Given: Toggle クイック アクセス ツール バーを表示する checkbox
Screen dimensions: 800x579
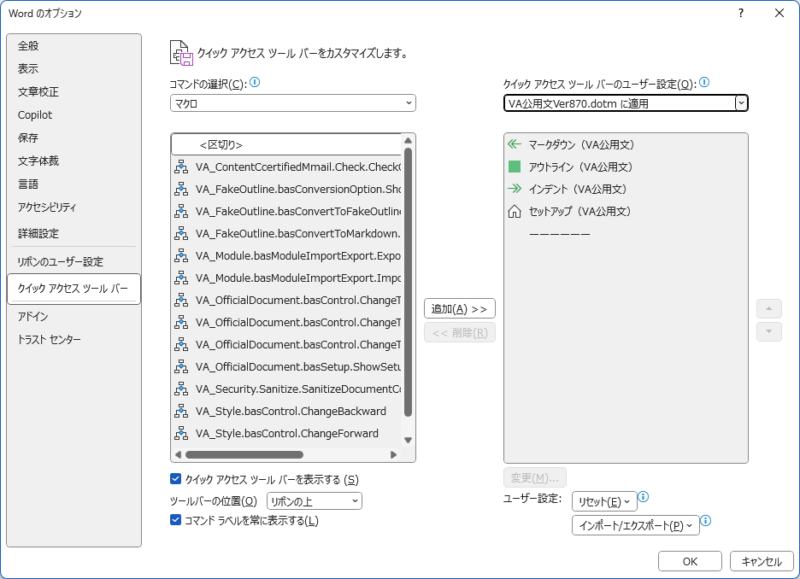Looking at the screenshot, I should pyautogui.click(x=176, y=479).
